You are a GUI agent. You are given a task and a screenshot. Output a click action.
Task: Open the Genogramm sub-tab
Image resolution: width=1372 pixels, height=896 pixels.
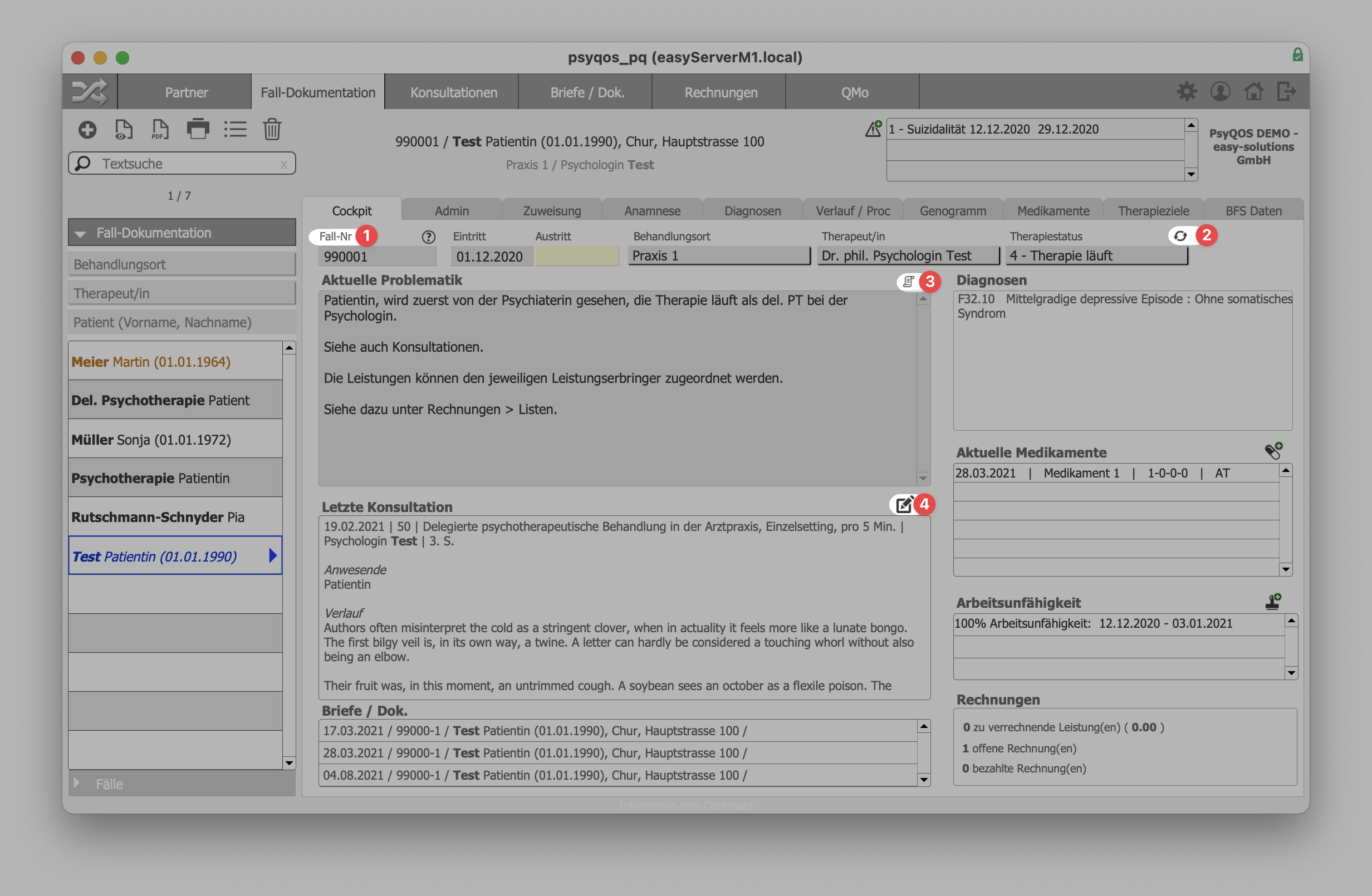pos(953,210)
